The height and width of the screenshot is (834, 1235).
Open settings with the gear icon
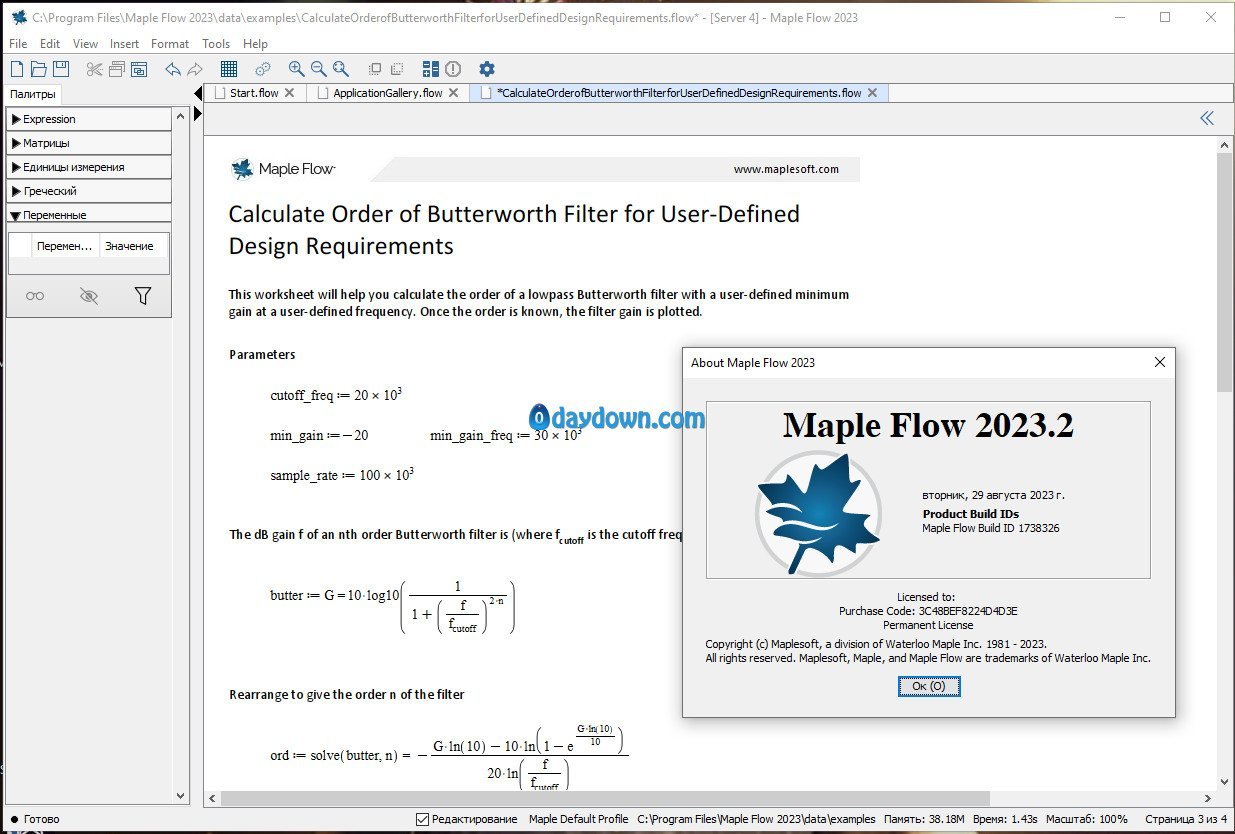point(487,69)
